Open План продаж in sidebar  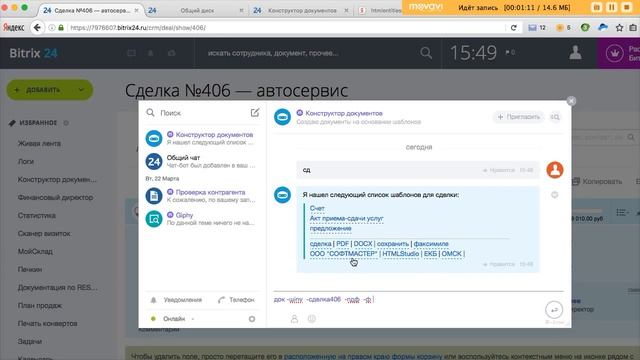[x=40, y=305]
